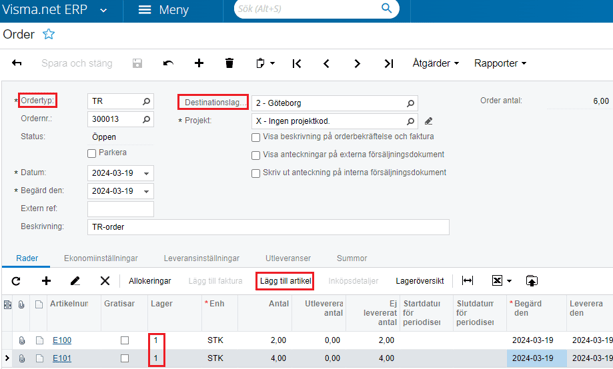Open lookup for Ordernr field
Viewport: 613px width, 369px height.
pos(146,119)
